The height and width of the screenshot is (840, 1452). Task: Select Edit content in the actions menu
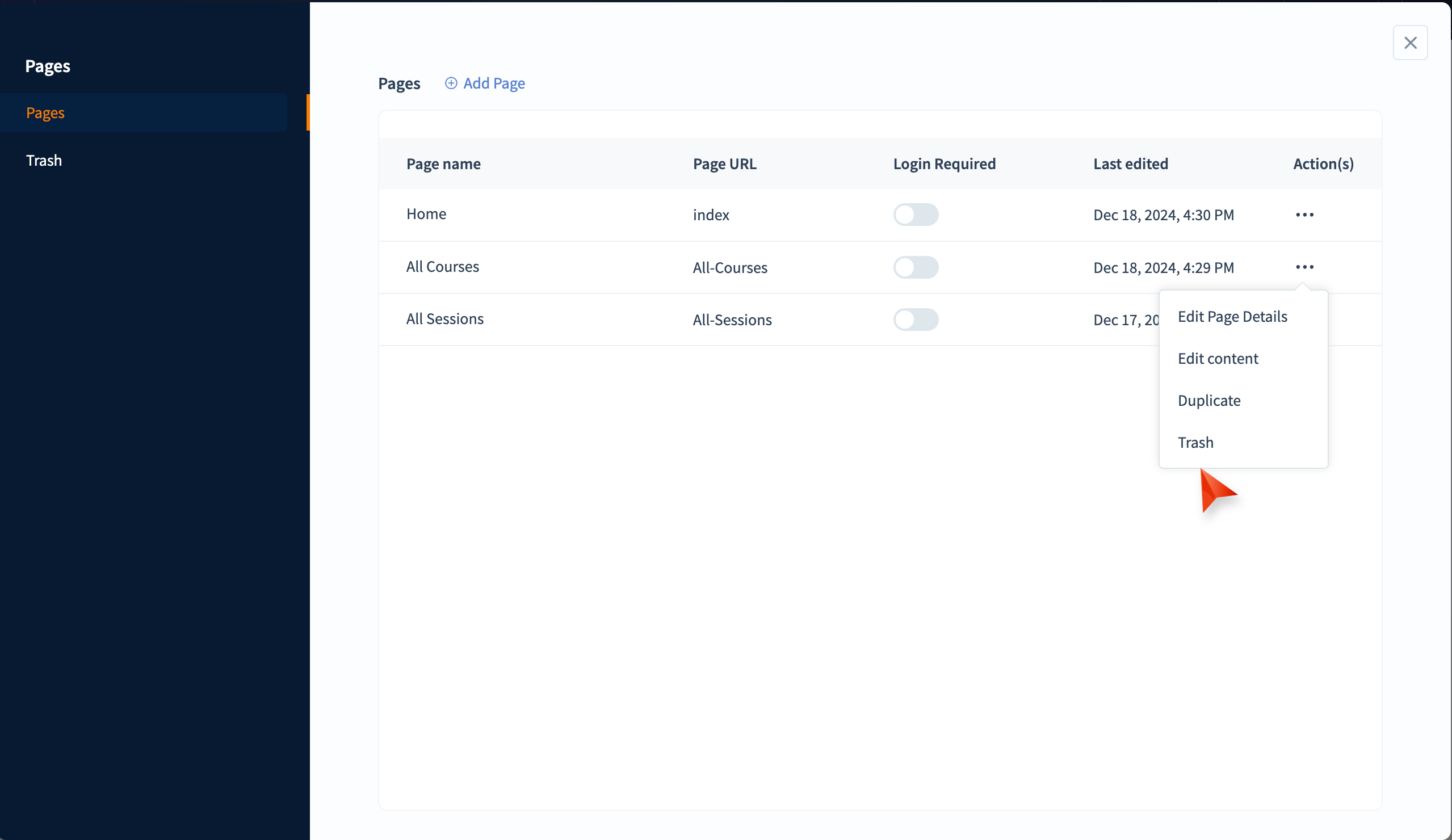(x=1218, y=359)
